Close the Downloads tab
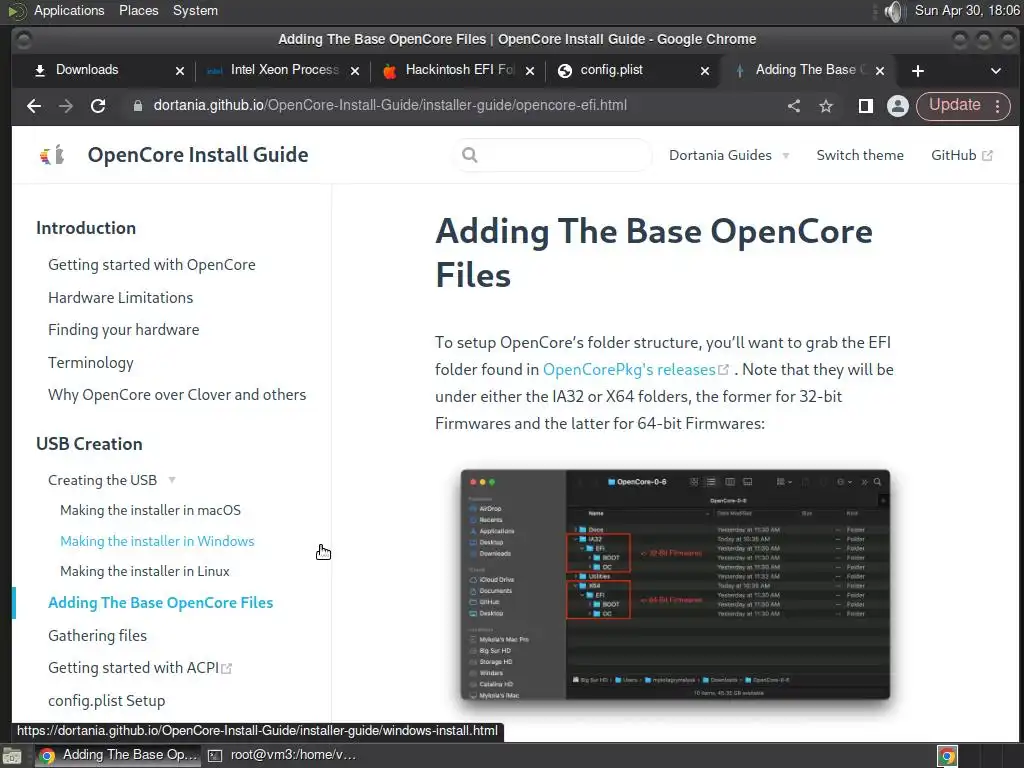The image size is (1024, 768). [180, 71]
